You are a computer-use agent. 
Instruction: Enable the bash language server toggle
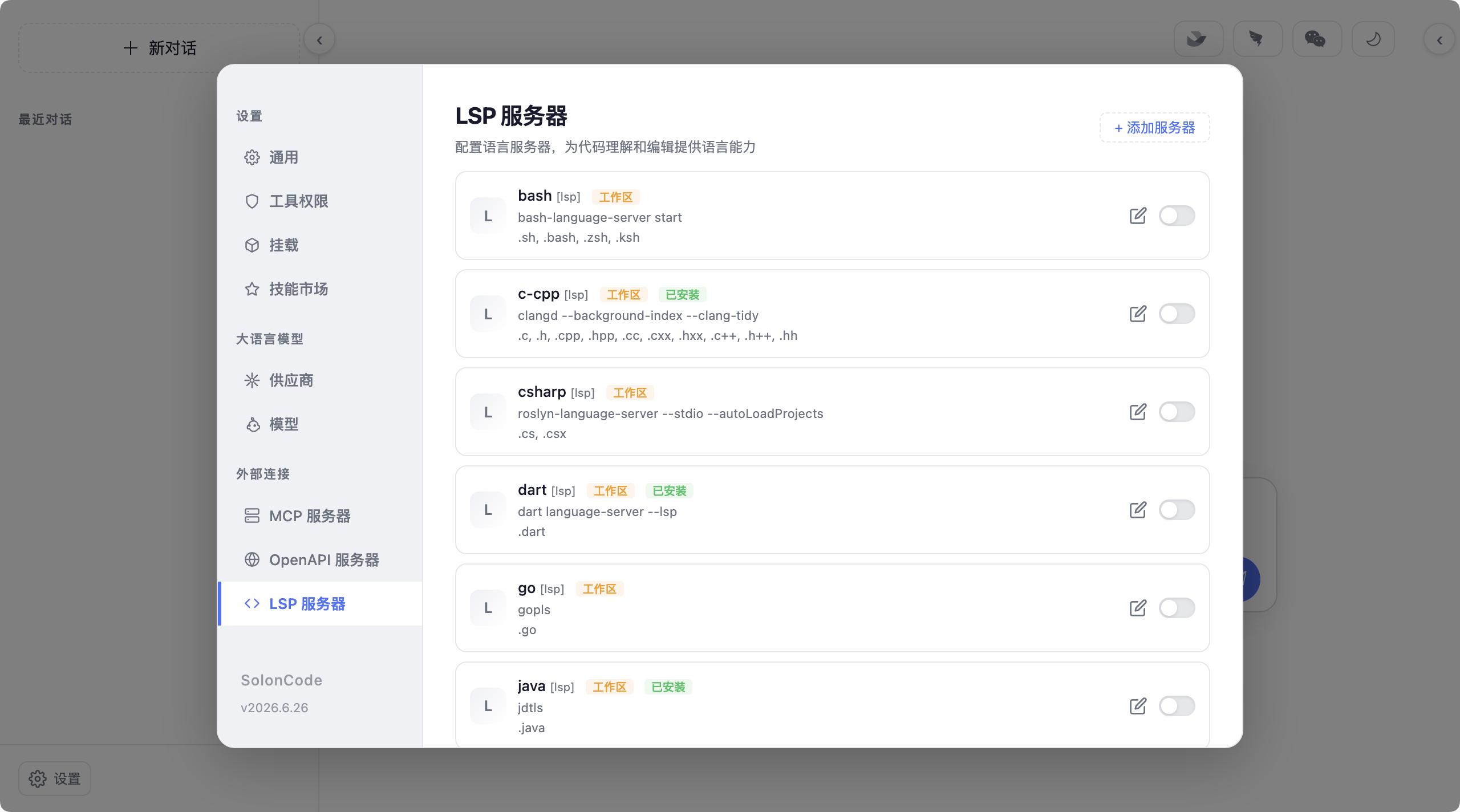point(1177,216)
